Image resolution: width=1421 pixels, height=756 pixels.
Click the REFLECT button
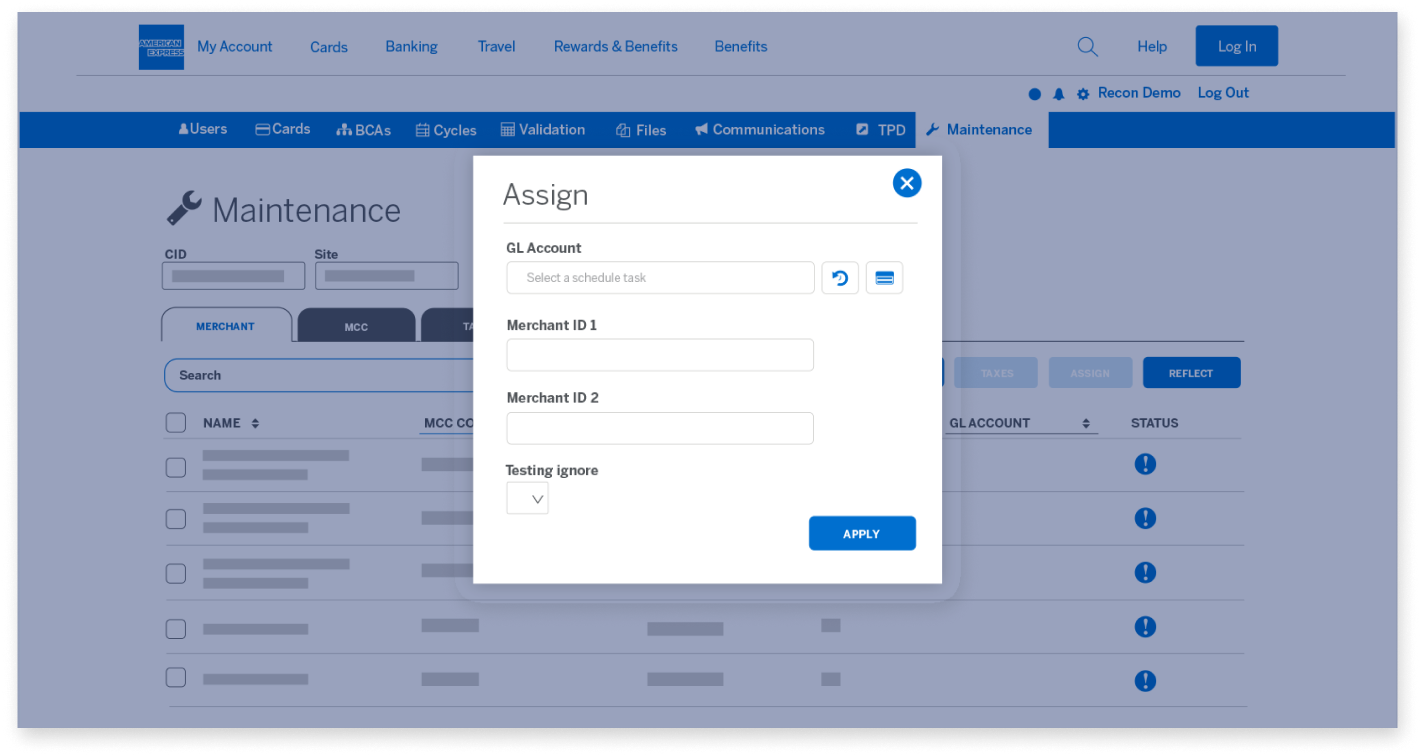point(1191,373)
